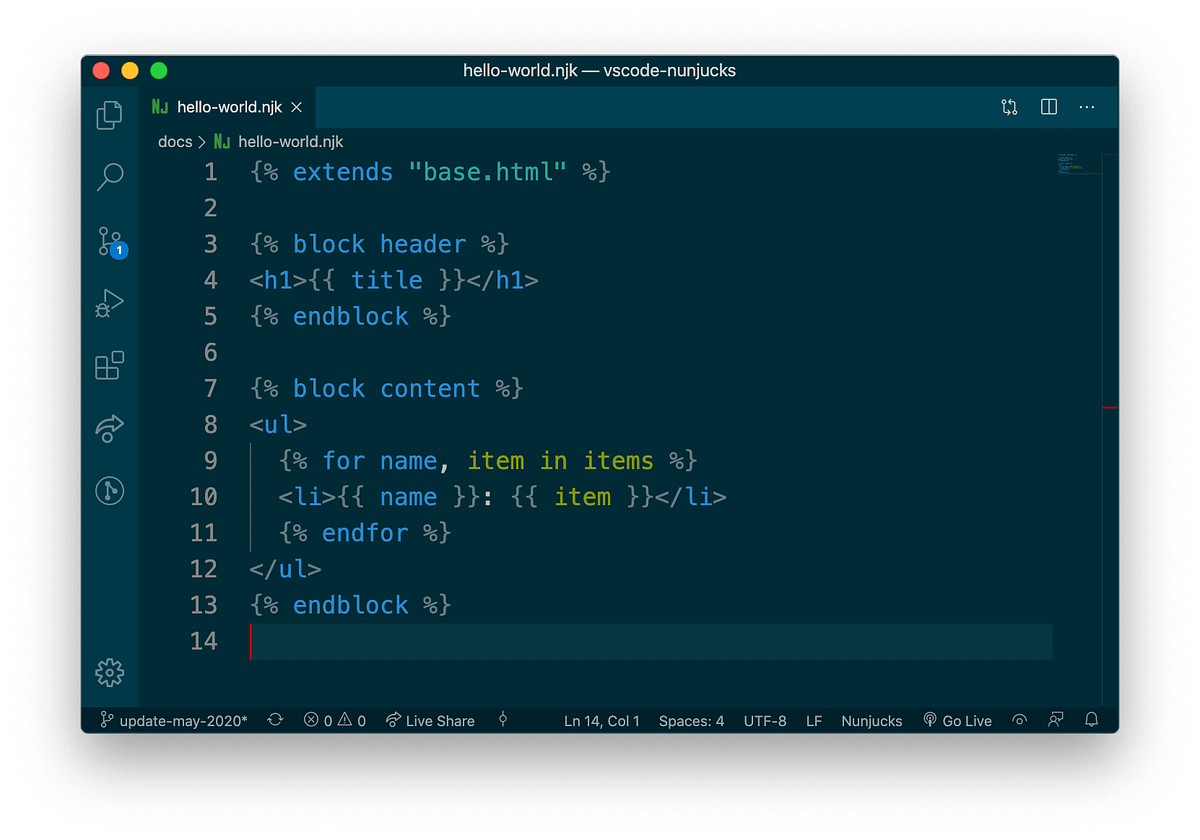
Task: Open the notifications bell in the status bar
Action: click(1091, 720)
